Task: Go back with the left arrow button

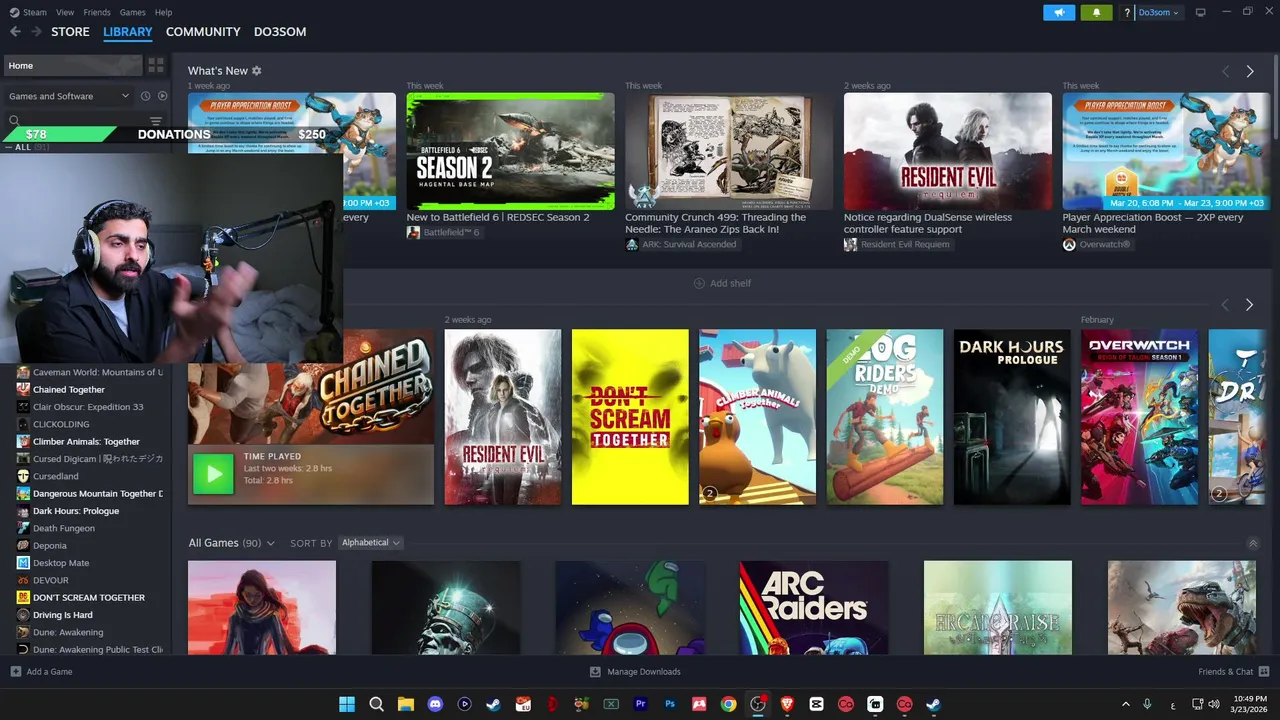Action: coord(15,32)
